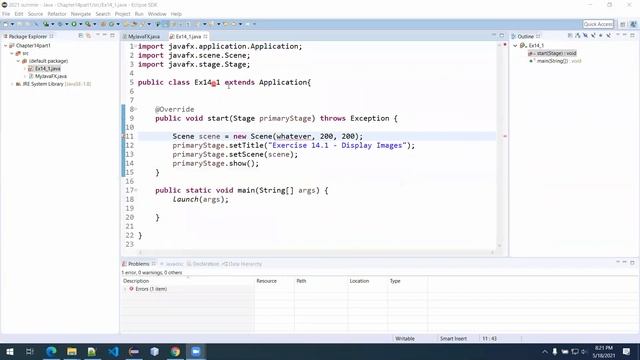
Task: Open the Run dropdown arrow
Action: [80, 24]
